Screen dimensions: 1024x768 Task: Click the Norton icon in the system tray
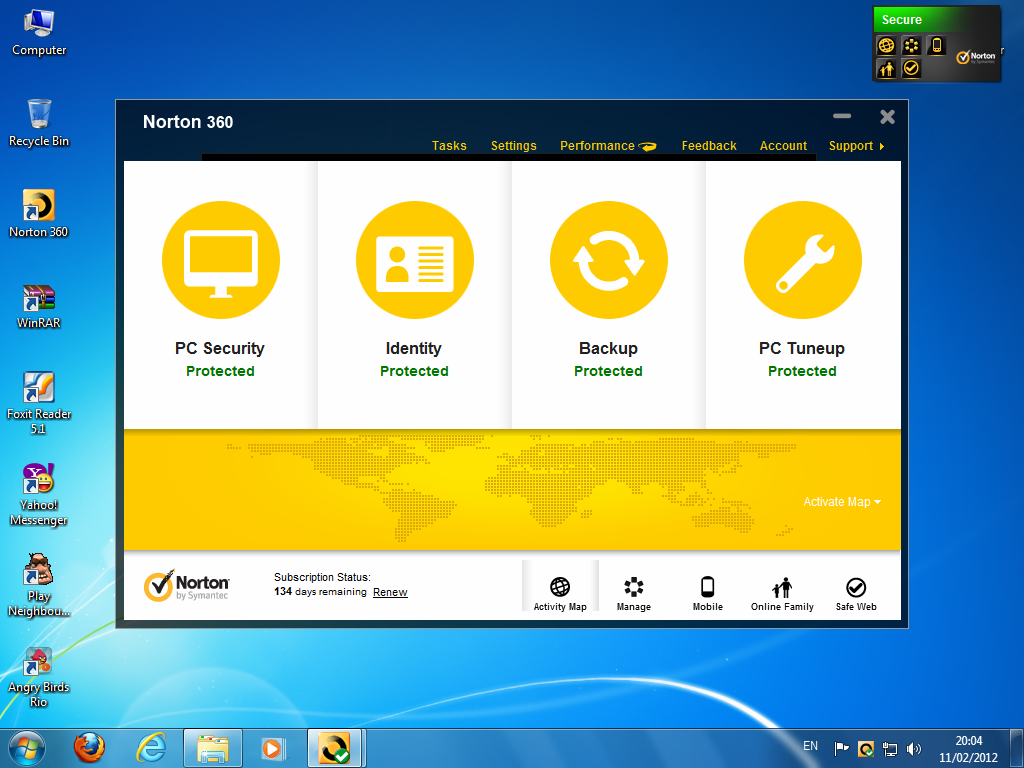point(866,748)
